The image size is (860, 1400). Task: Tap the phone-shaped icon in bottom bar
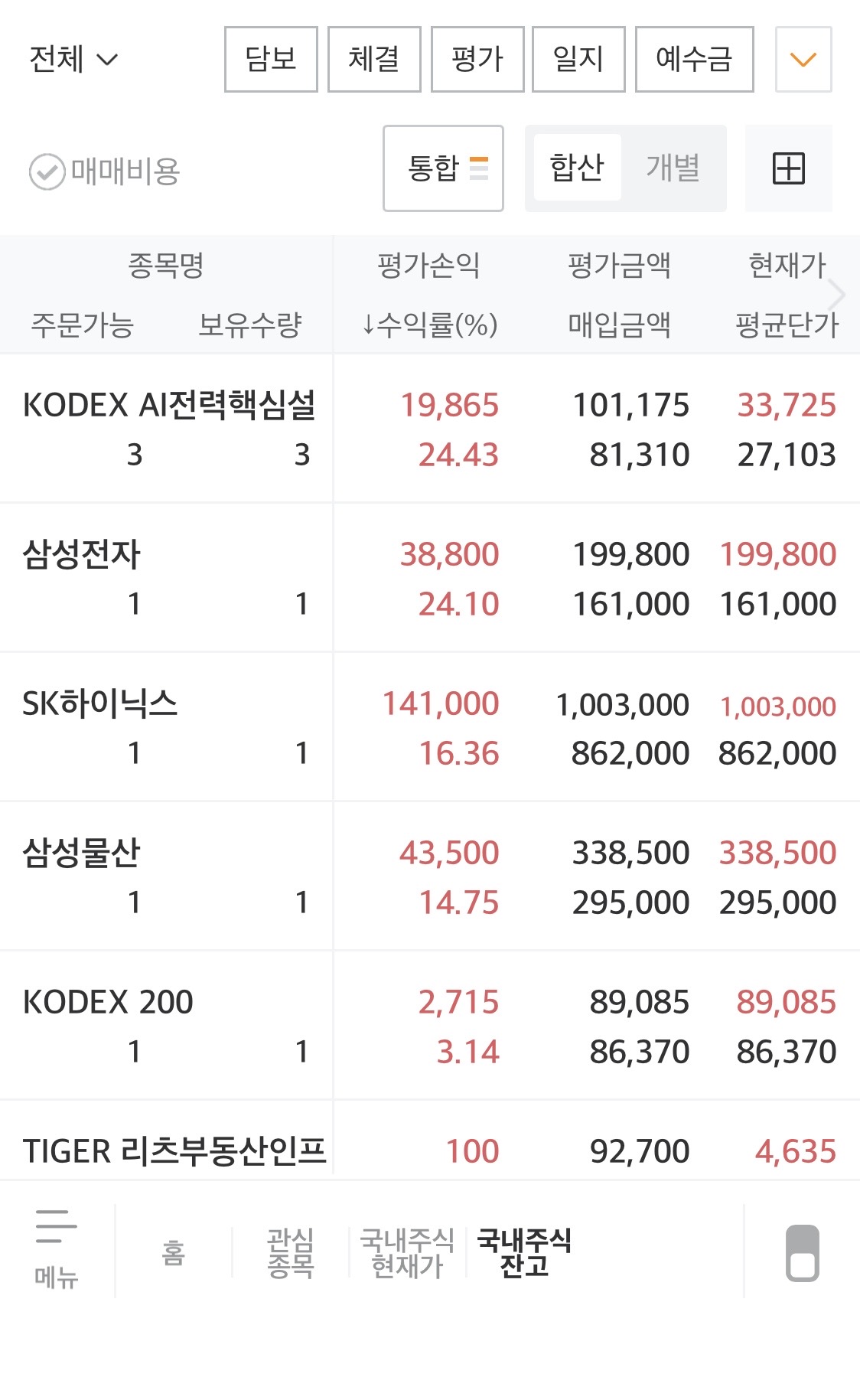click(802, 1253)
